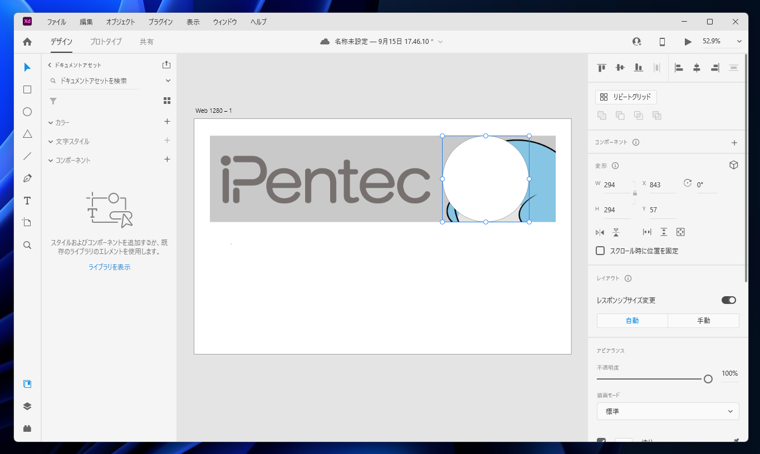Image resolution: width=760 pixels, height=454 pixels.
Task: Check fix position when scrolling checkbox
Action: pyautogui.click(x=600, y=250)
